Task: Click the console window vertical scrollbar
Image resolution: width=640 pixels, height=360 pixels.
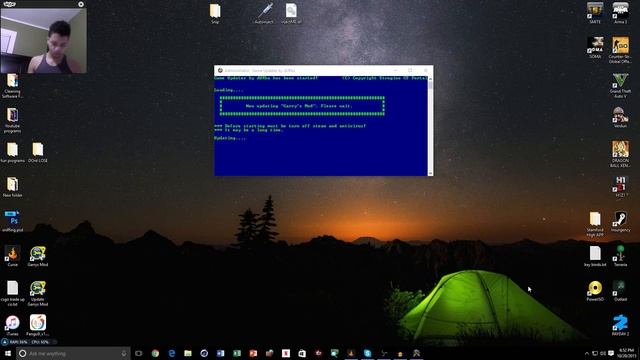Action: [x=430, y=126]
